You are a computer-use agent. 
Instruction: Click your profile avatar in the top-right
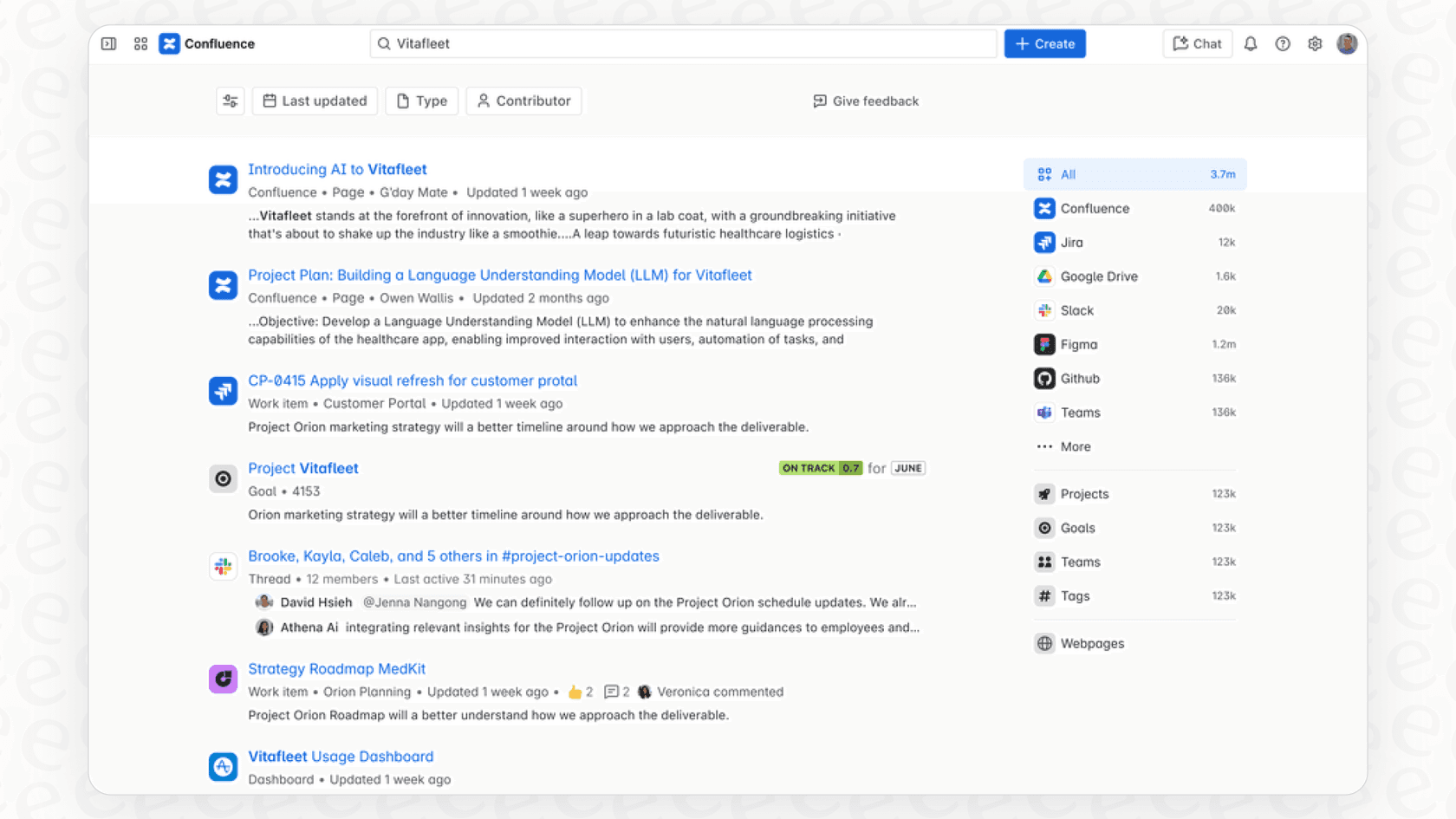click(x=1347, y=43)
